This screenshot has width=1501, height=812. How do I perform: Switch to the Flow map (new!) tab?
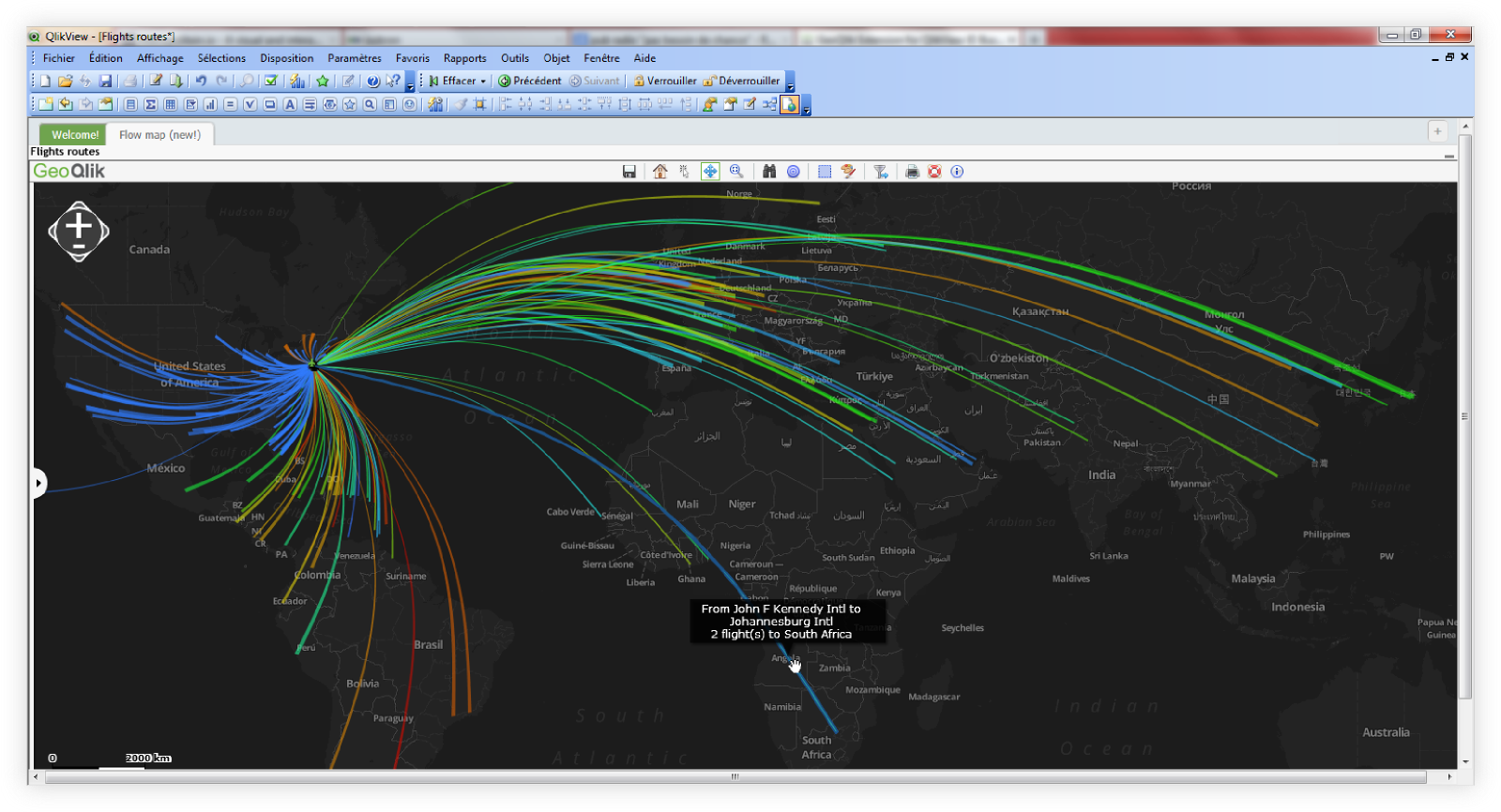[159, 135]
